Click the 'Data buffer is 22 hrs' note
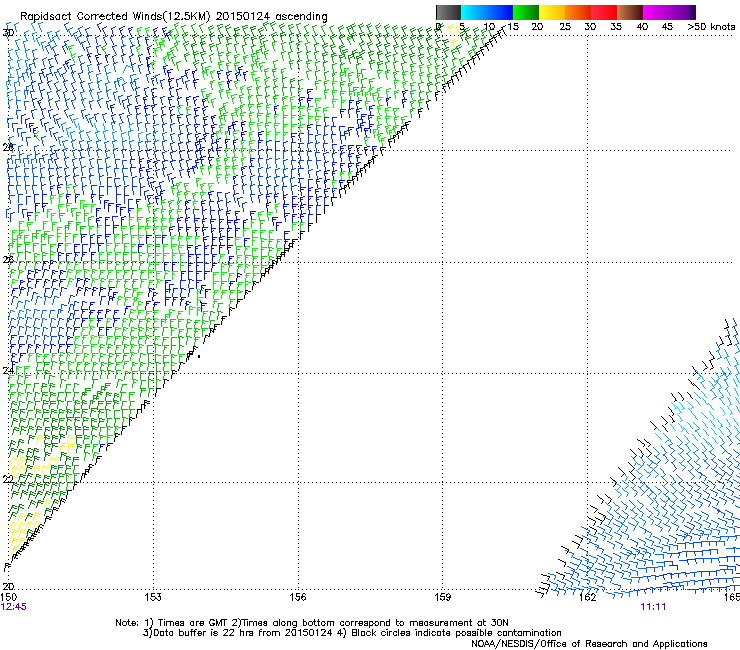Viewport: 740px width, 650px height. [x=352, y=633]
